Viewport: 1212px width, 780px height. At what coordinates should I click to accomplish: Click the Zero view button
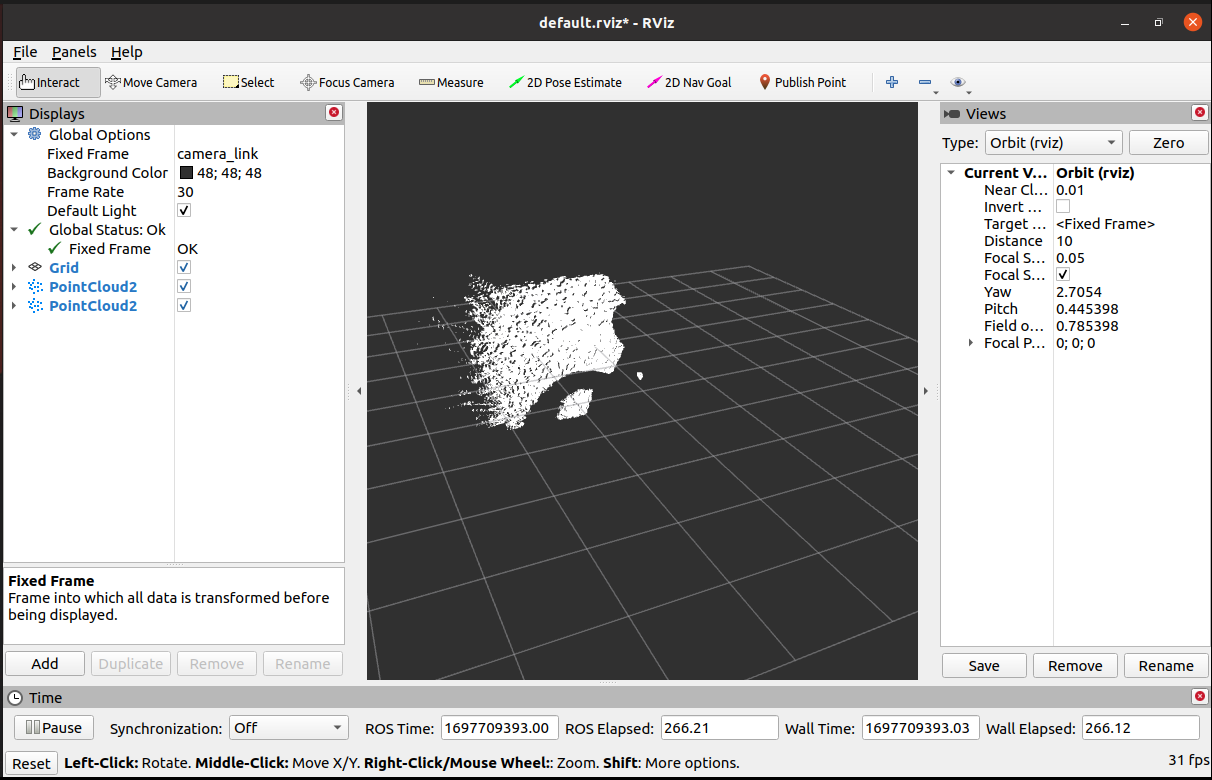[1168, 142]
